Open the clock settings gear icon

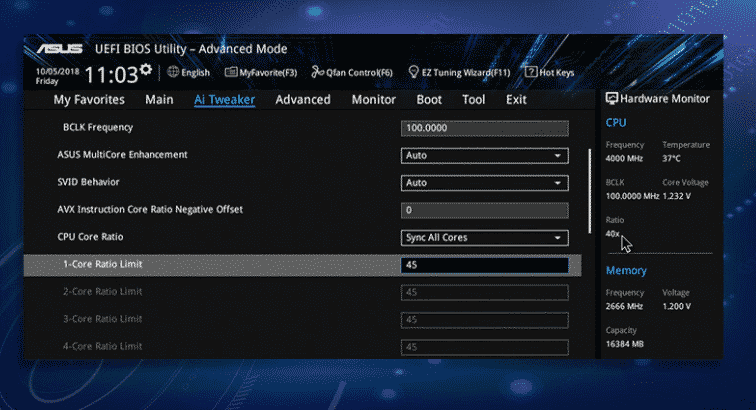click(x=146, y=70)
